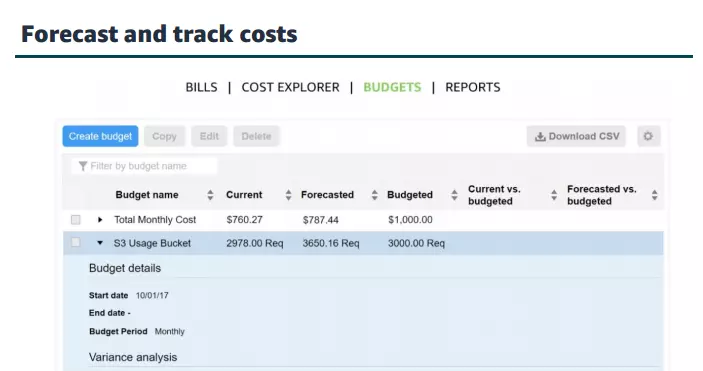Click the Variance analysis heading

[x=133, y=357]
